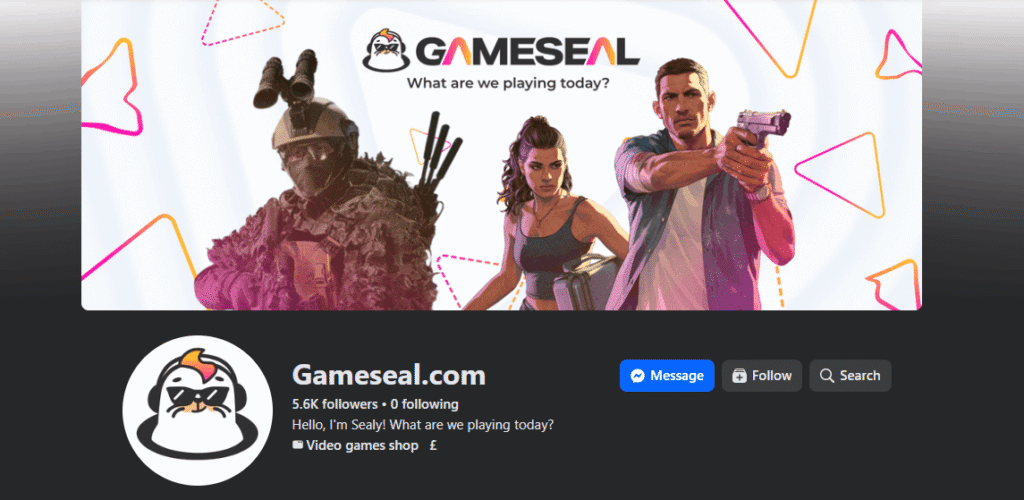
Task: Click the "Hello, I'm Sealy!" bio text
Action: pos(423,425)
